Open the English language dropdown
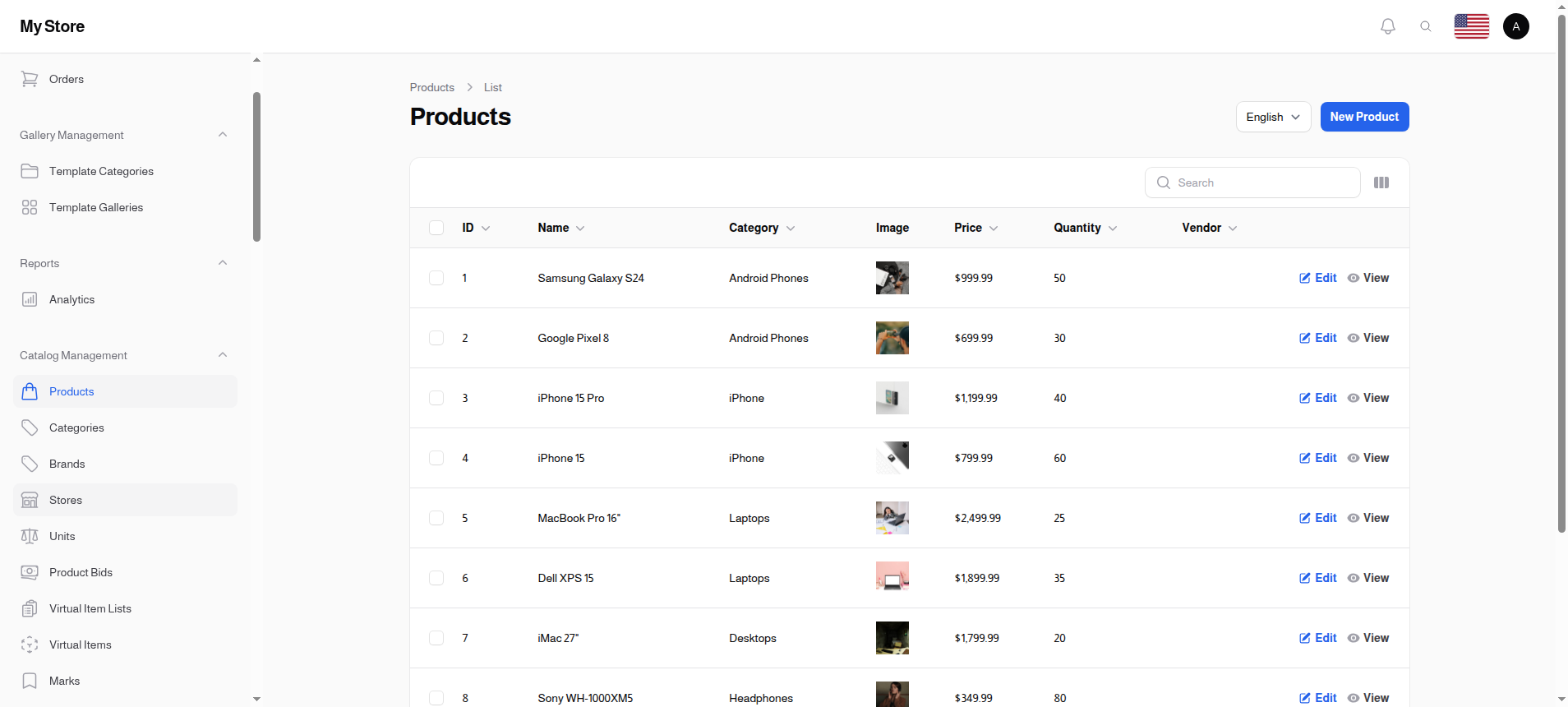 1273,117
